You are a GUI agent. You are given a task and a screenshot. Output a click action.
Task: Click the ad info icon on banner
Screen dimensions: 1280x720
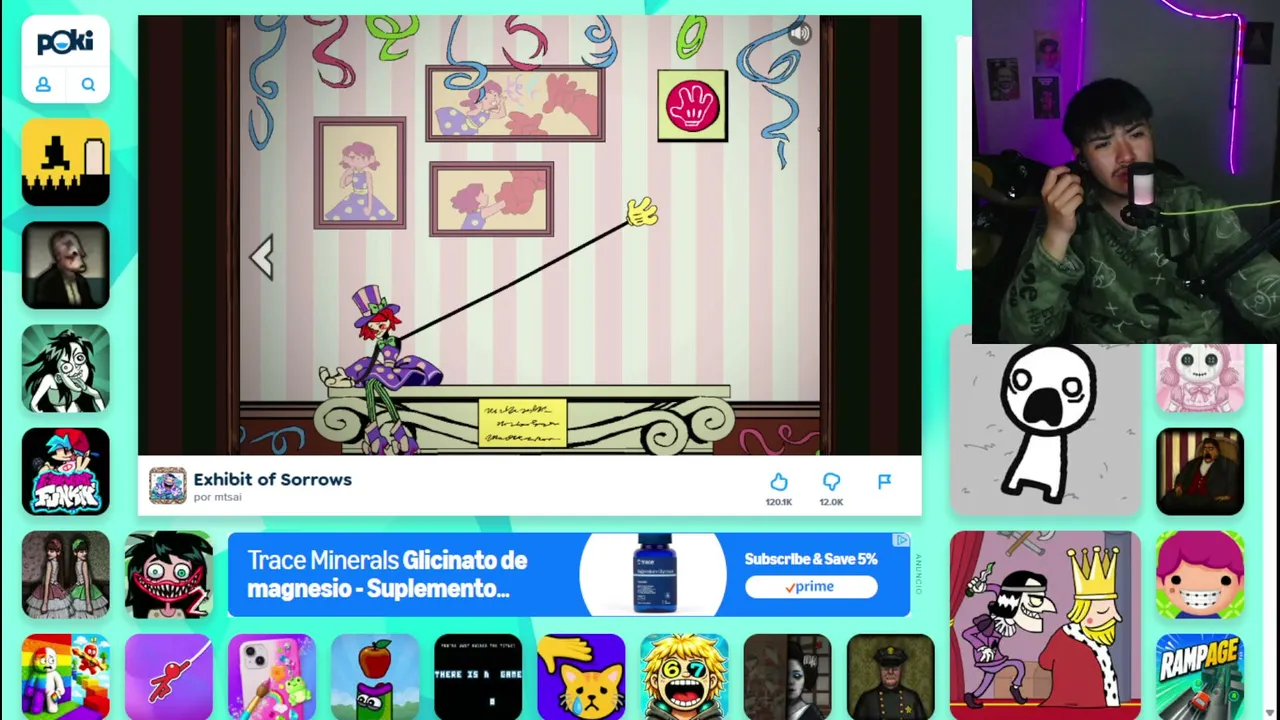tap(902, 540)
